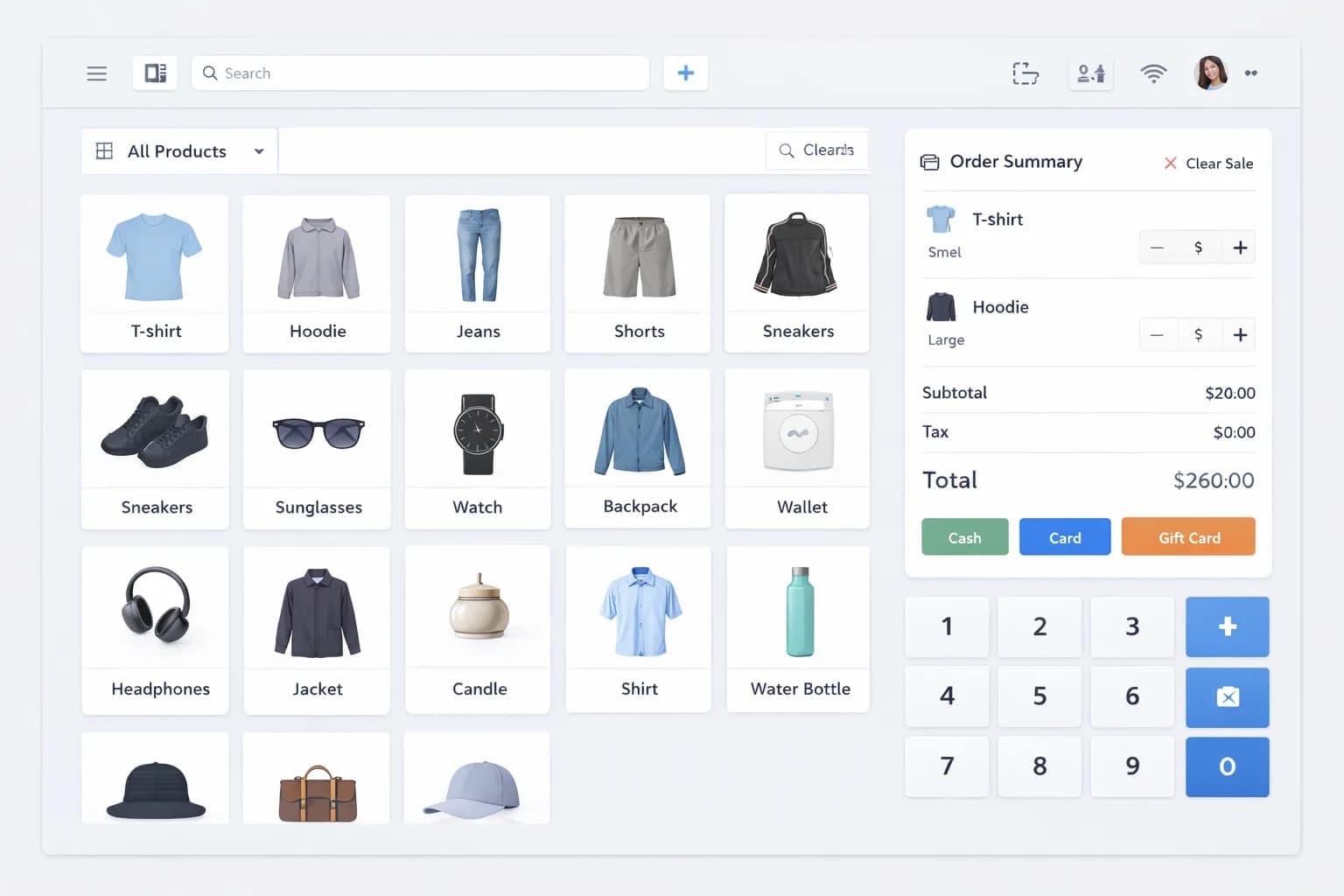Open the shopping cart scan tool in the top bar

(x=1025, y=73)
